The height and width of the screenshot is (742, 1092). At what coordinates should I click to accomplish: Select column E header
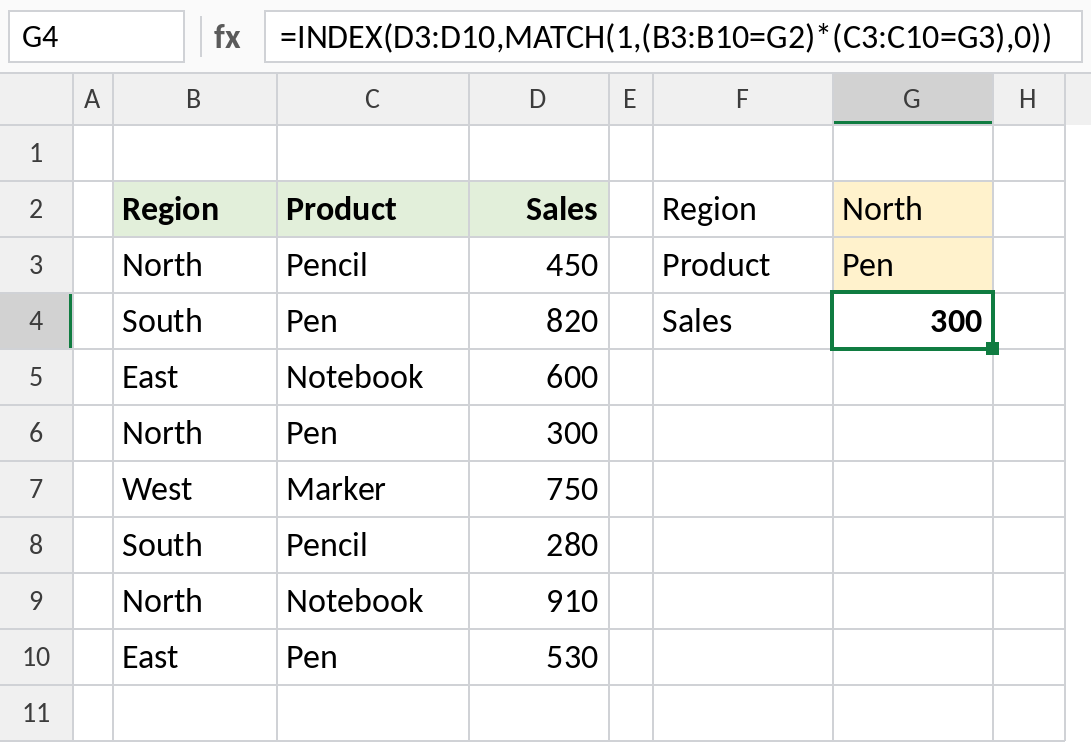click(x=630, y=100)
